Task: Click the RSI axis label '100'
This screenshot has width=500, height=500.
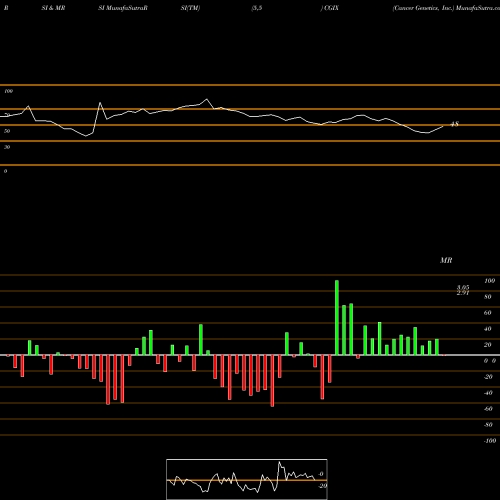Action: click(x=8, y=91)
